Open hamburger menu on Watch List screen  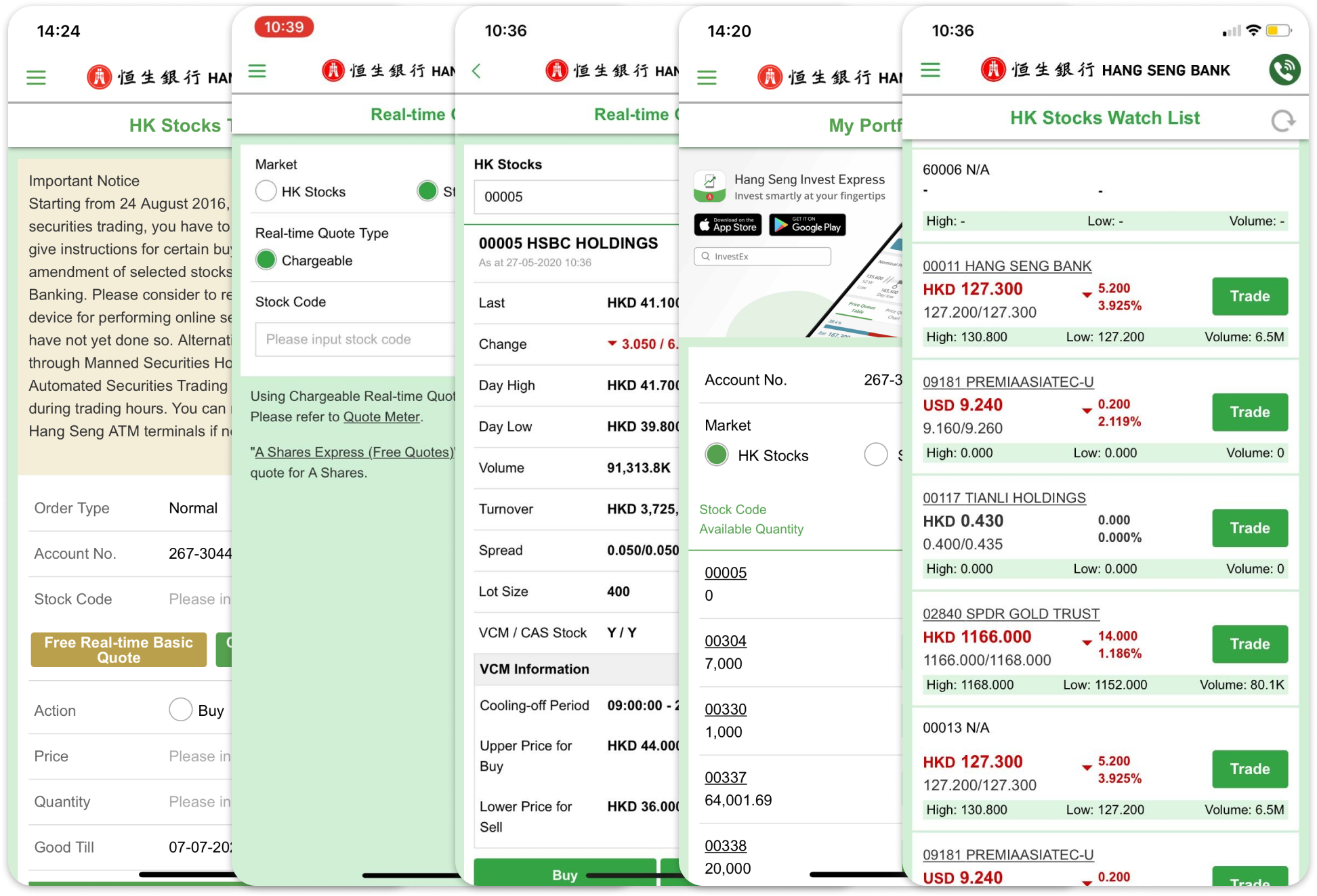click(930, 70)
